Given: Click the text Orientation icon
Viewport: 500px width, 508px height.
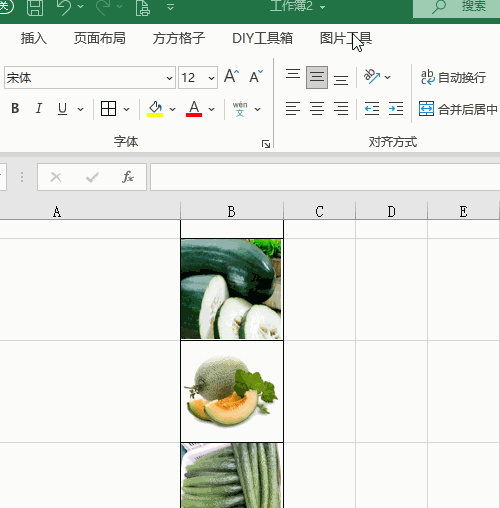Looking at the screenshot, I should coord(372,77).
